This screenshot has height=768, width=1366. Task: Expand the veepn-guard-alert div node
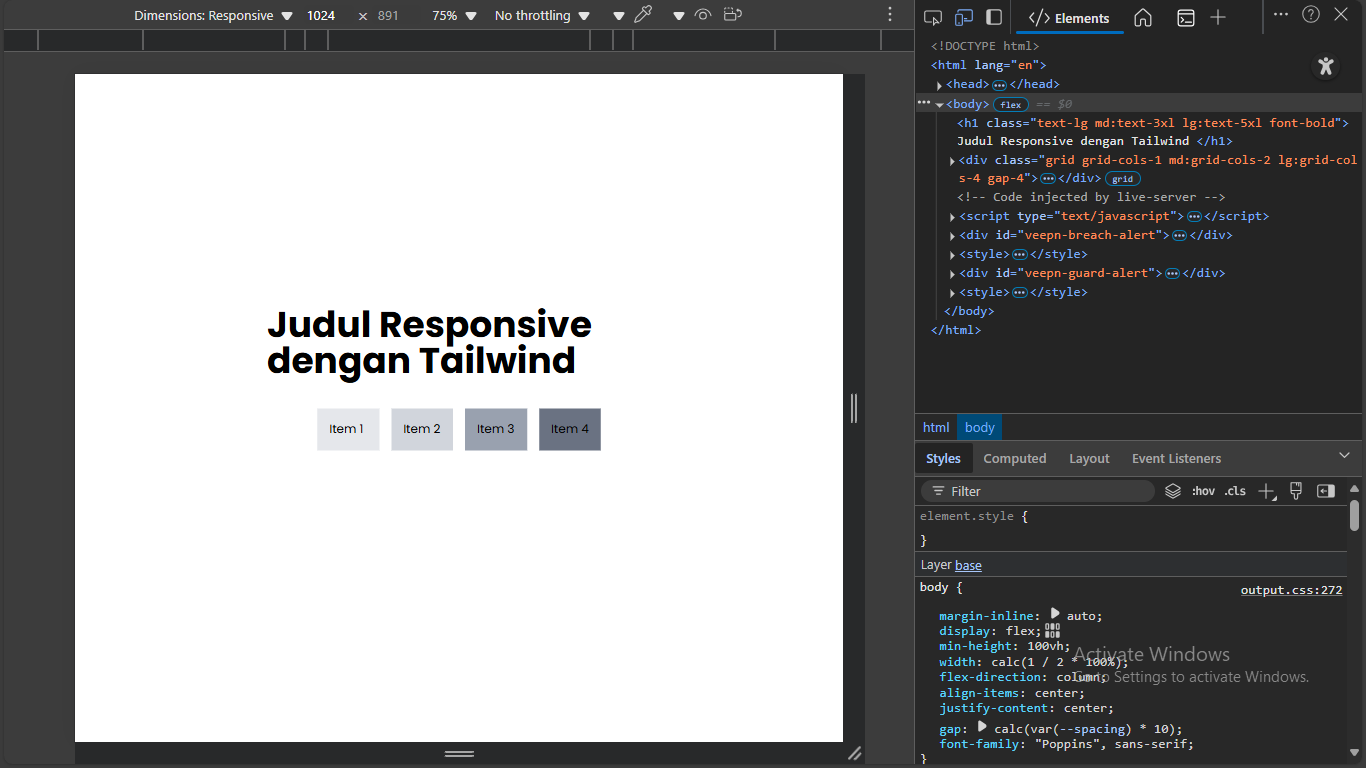[x=952, y=273]
